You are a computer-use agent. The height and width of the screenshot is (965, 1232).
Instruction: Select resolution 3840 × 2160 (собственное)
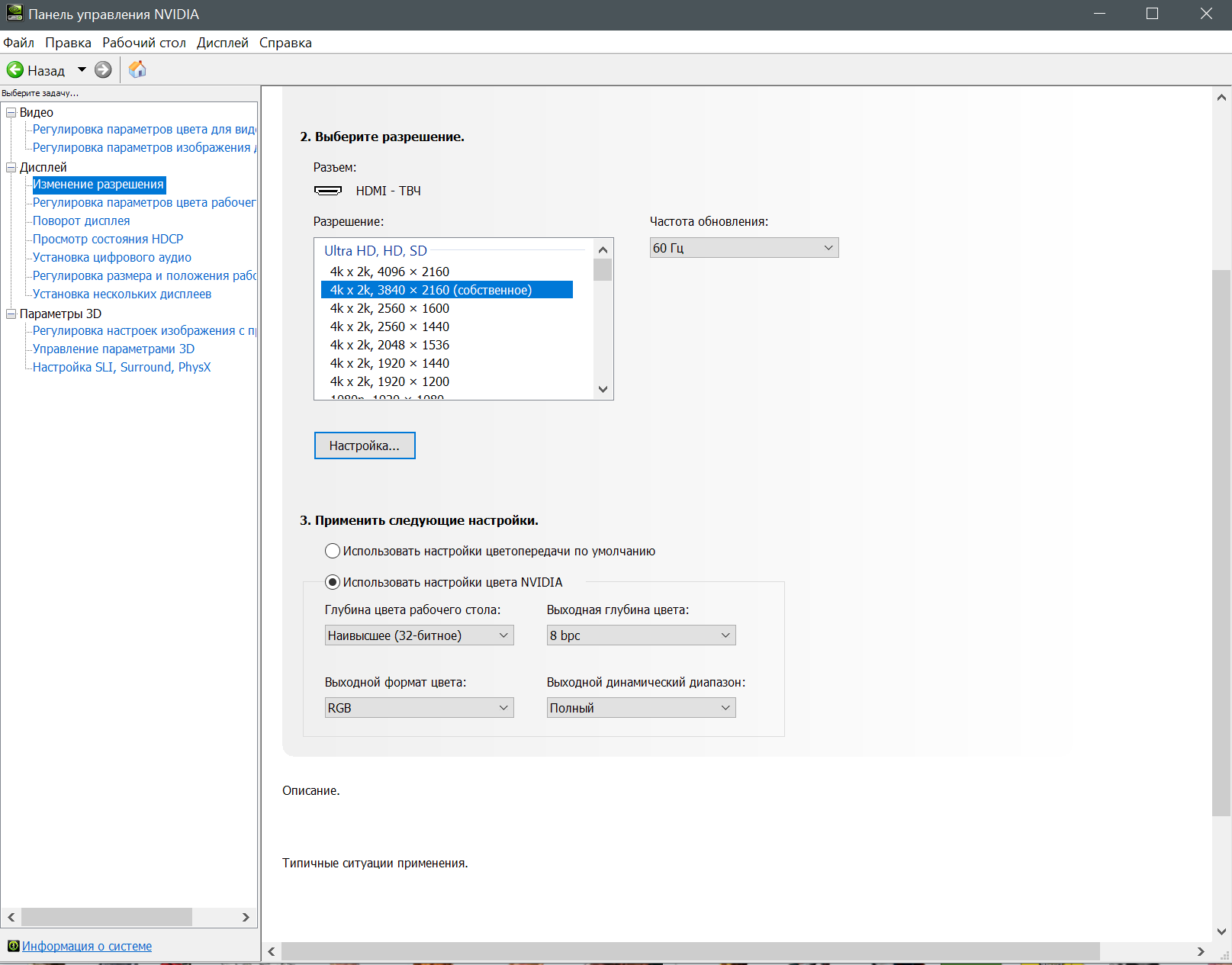click(x=447, y=290)
